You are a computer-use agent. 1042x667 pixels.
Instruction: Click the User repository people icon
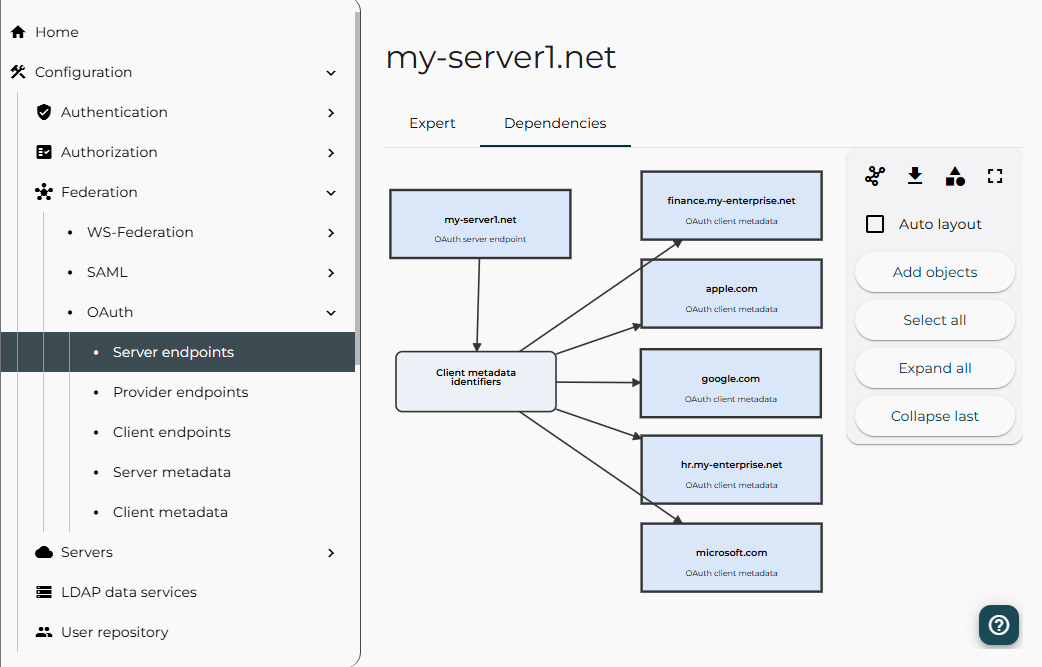[44, 632]
